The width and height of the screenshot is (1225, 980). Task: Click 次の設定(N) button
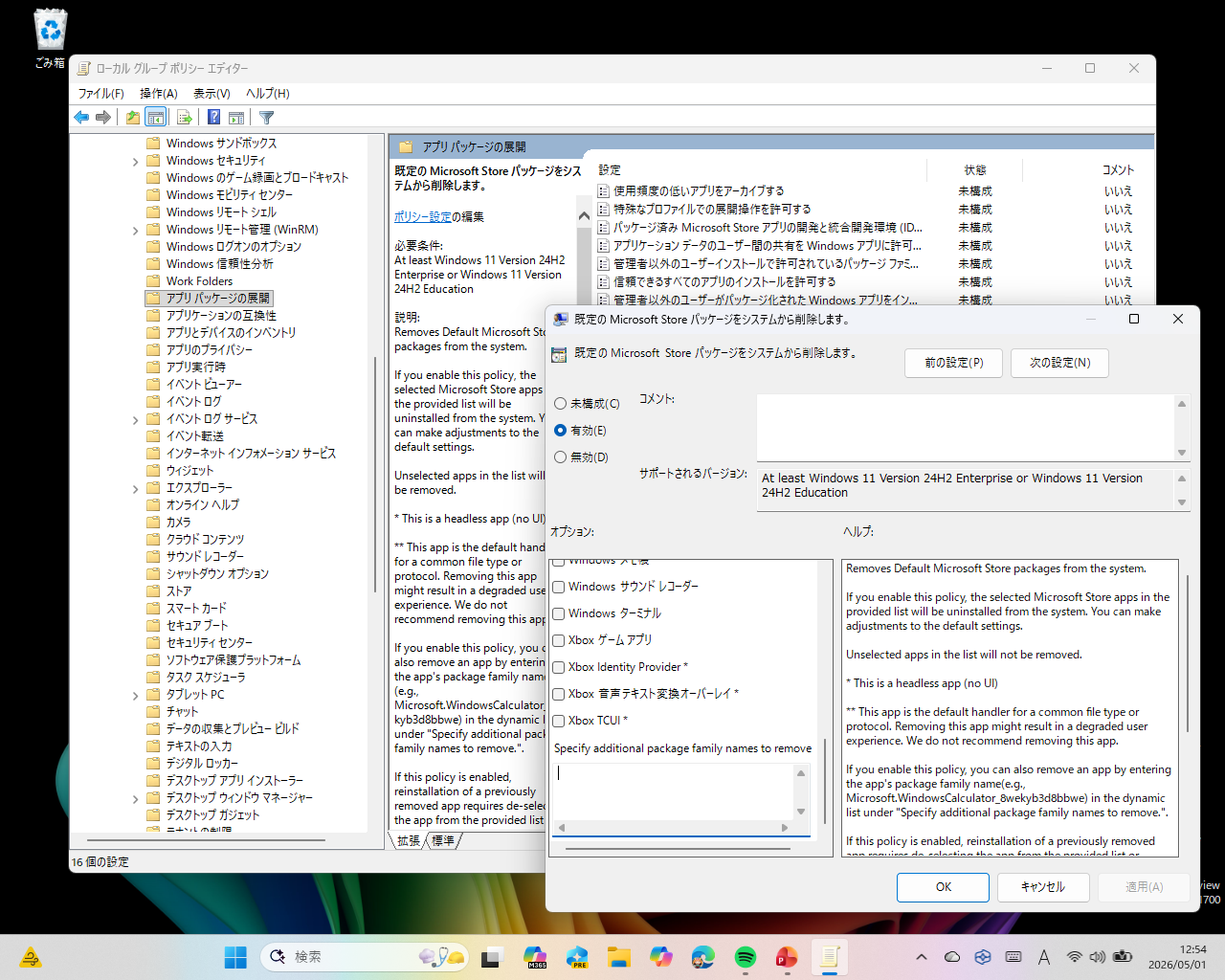pos(1059,363)
